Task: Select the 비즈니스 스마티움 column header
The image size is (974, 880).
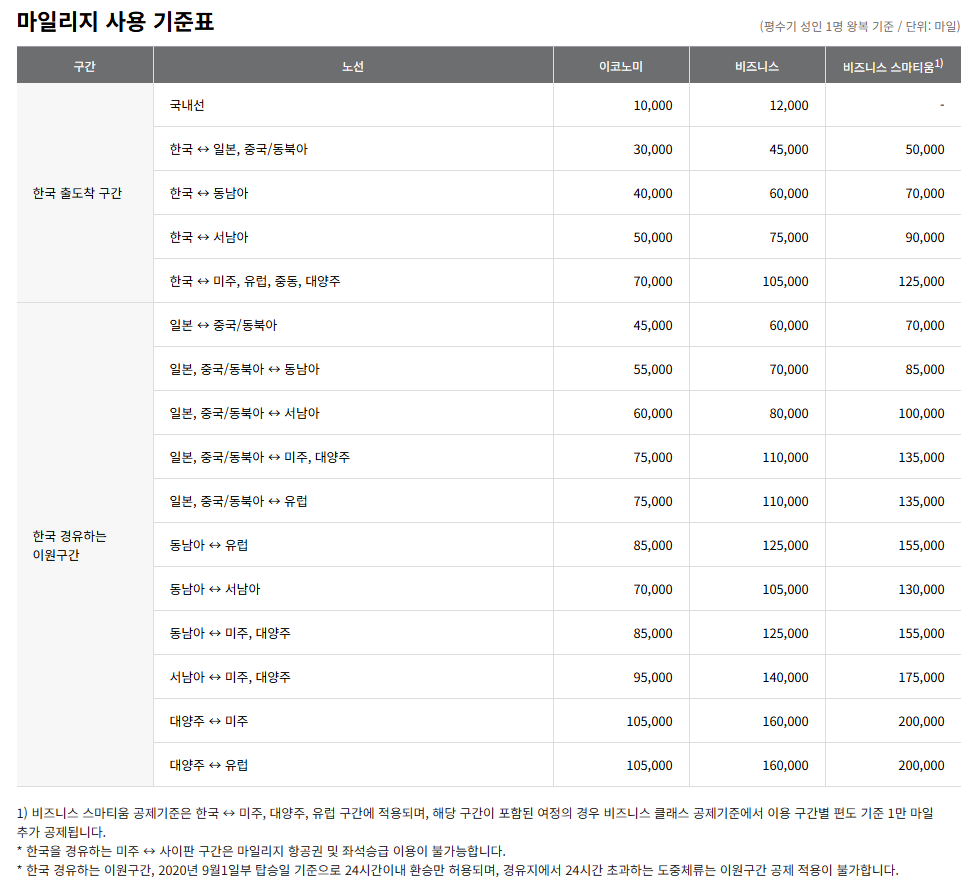Action: [893, 66]
